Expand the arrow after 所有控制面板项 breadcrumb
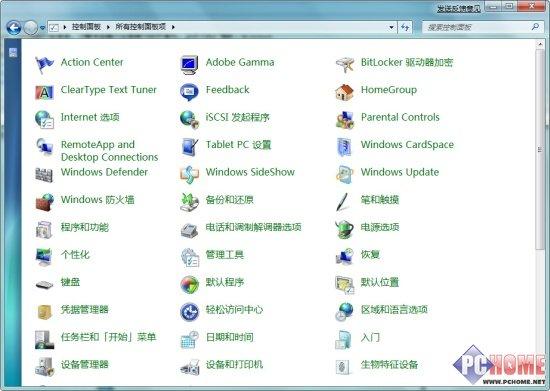The height and width of the screenshot is (391, 550). (x=173, y=27)
